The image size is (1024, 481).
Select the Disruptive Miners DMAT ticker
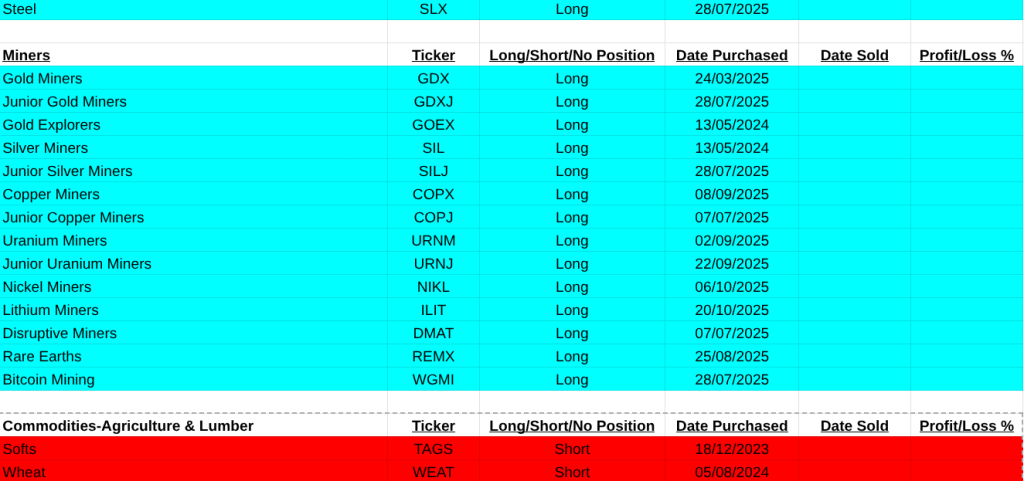433,333
